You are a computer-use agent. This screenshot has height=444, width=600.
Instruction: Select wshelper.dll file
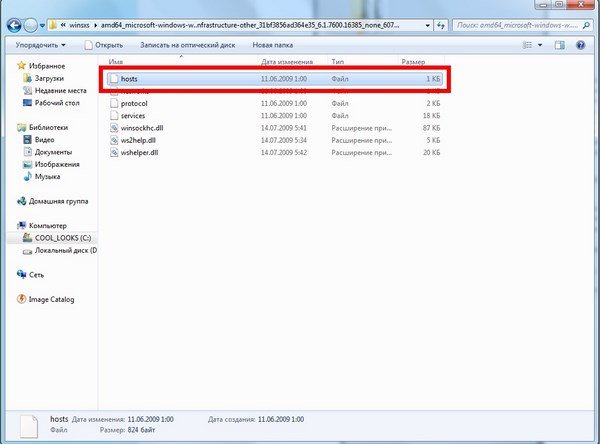tap(140, 153)
